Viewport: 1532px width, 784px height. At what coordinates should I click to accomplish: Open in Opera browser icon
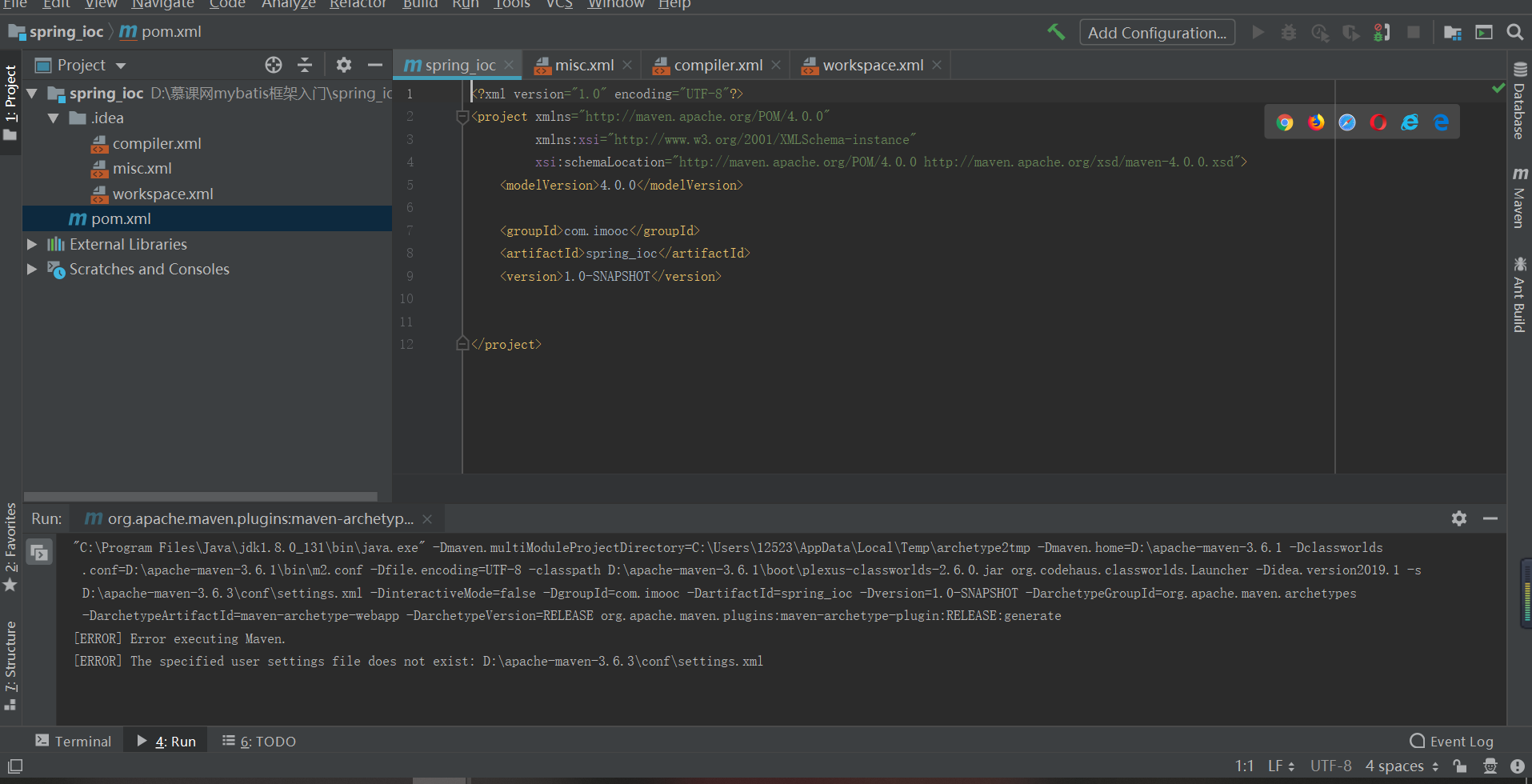1378,122
